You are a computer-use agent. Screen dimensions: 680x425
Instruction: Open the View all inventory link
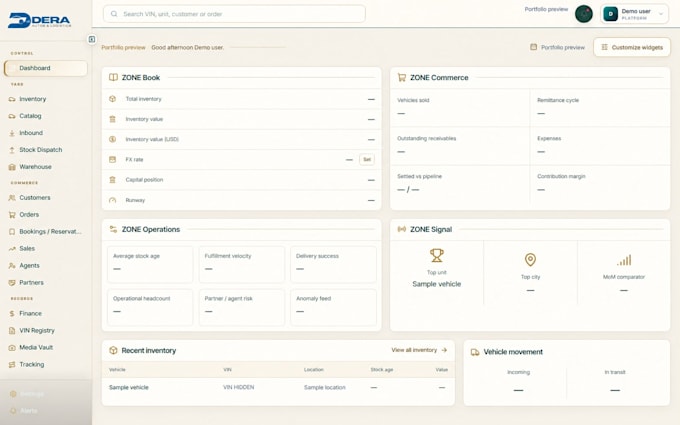[419, 350]
